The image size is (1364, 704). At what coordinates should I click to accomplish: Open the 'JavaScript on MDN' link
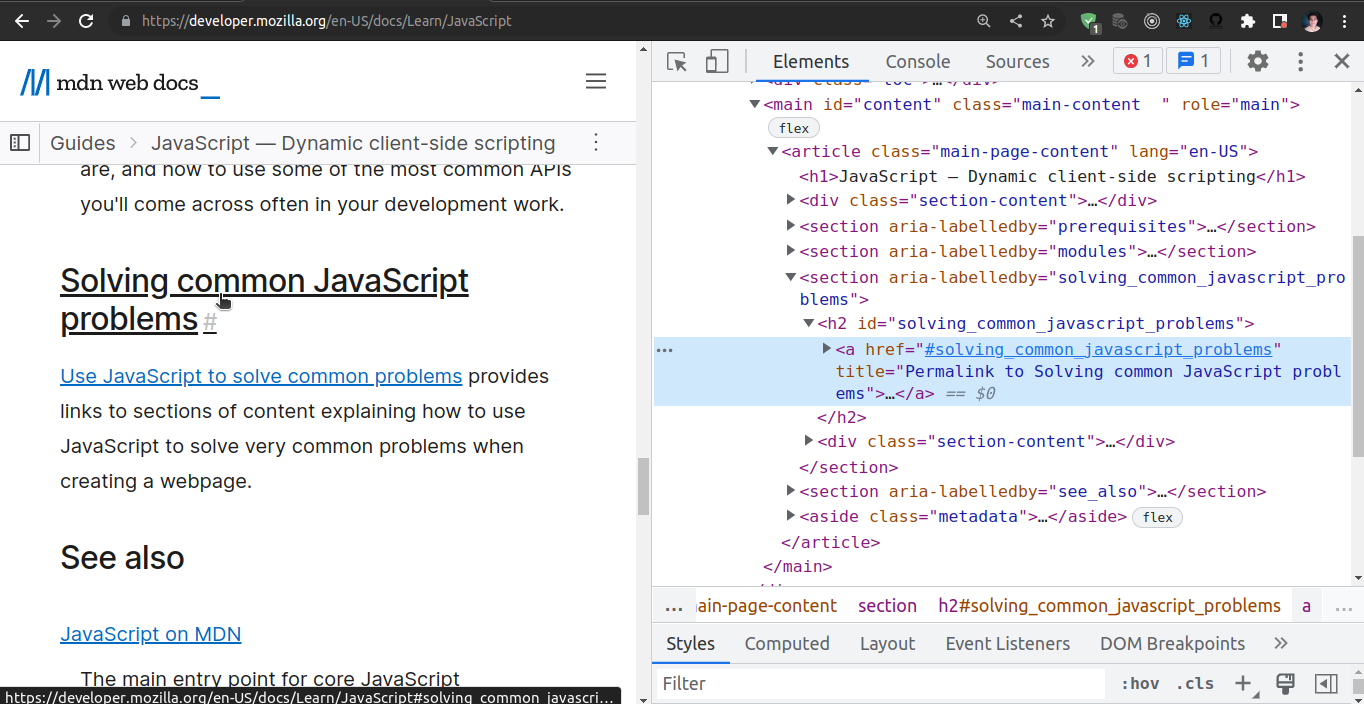(150, 634)
